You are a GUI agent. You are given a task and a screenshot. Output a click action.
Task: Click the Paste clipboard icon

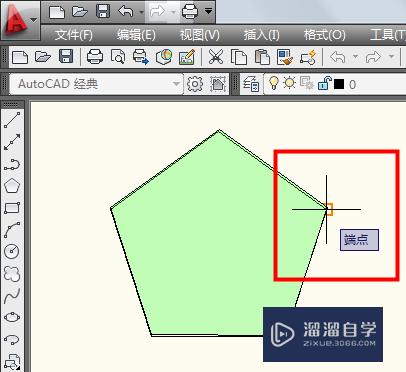[262, 57]
